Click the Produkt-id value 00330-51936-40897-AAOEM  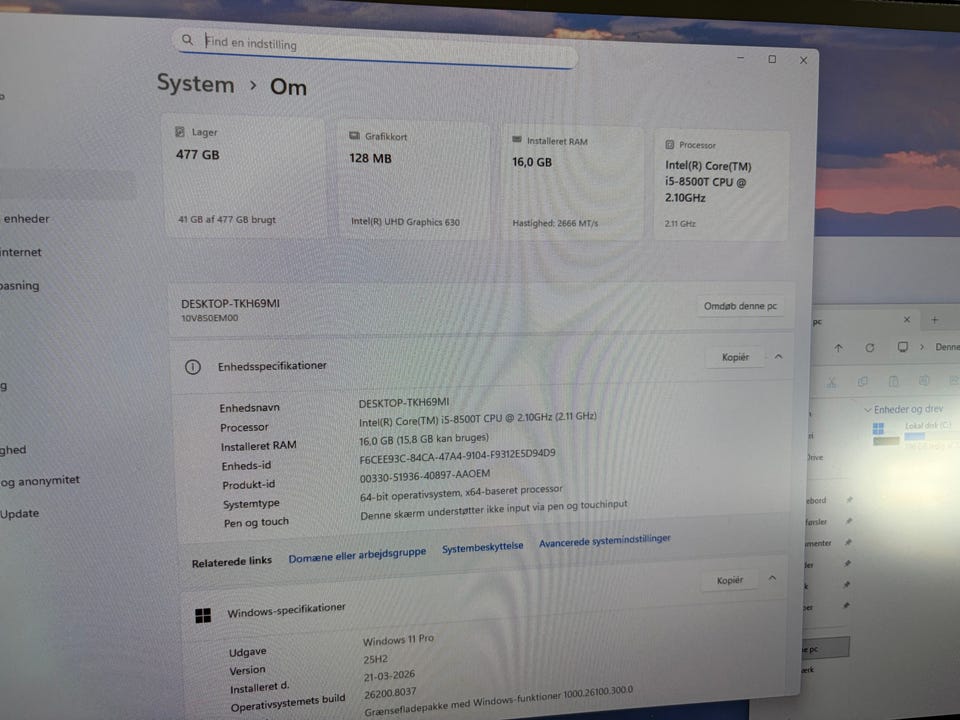click(x=424, y=476)
